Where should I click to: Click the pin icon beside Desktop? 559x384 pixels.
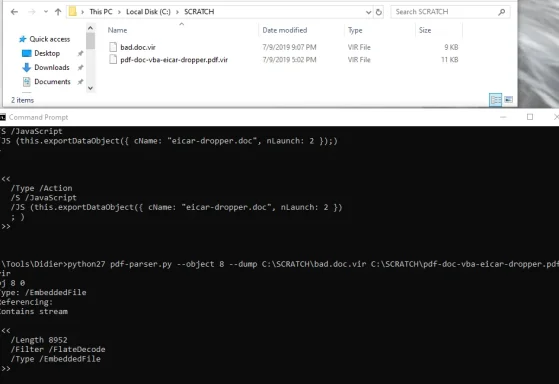point(80,53)
